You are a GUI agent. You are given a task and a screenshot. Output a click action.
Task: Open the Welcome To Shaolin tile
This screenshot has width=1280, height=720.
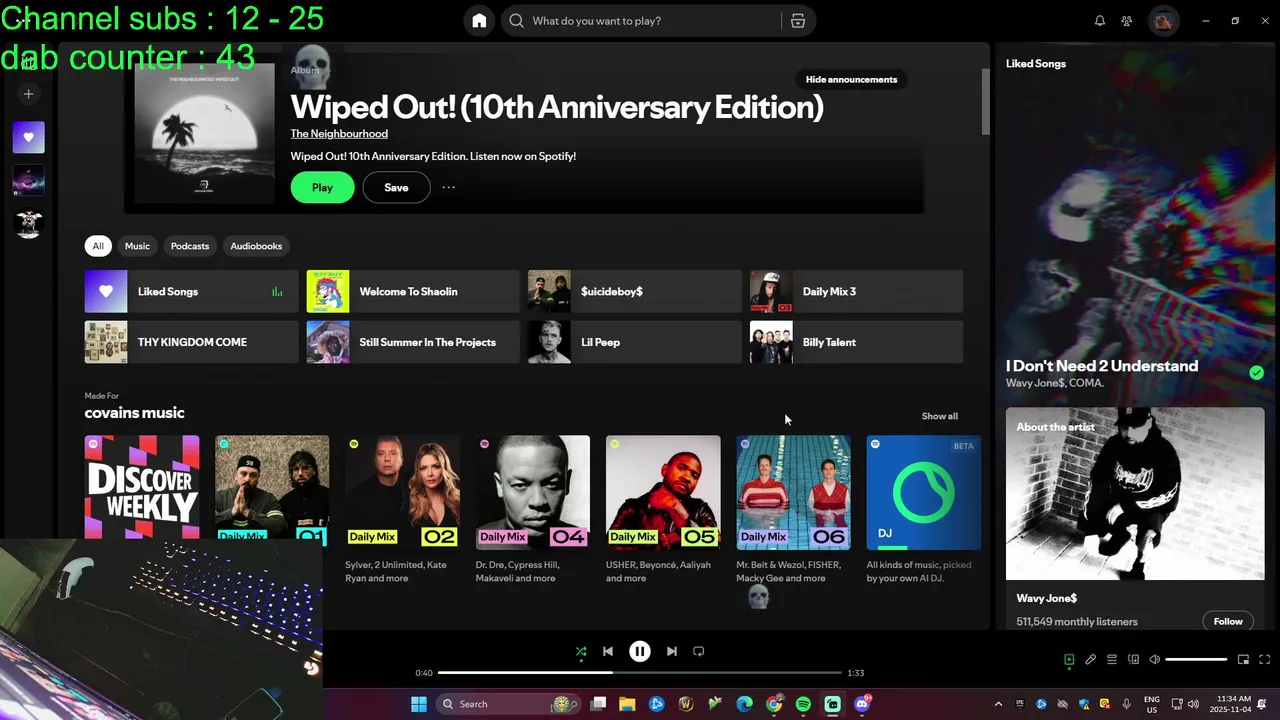click(x=413, y=292)
